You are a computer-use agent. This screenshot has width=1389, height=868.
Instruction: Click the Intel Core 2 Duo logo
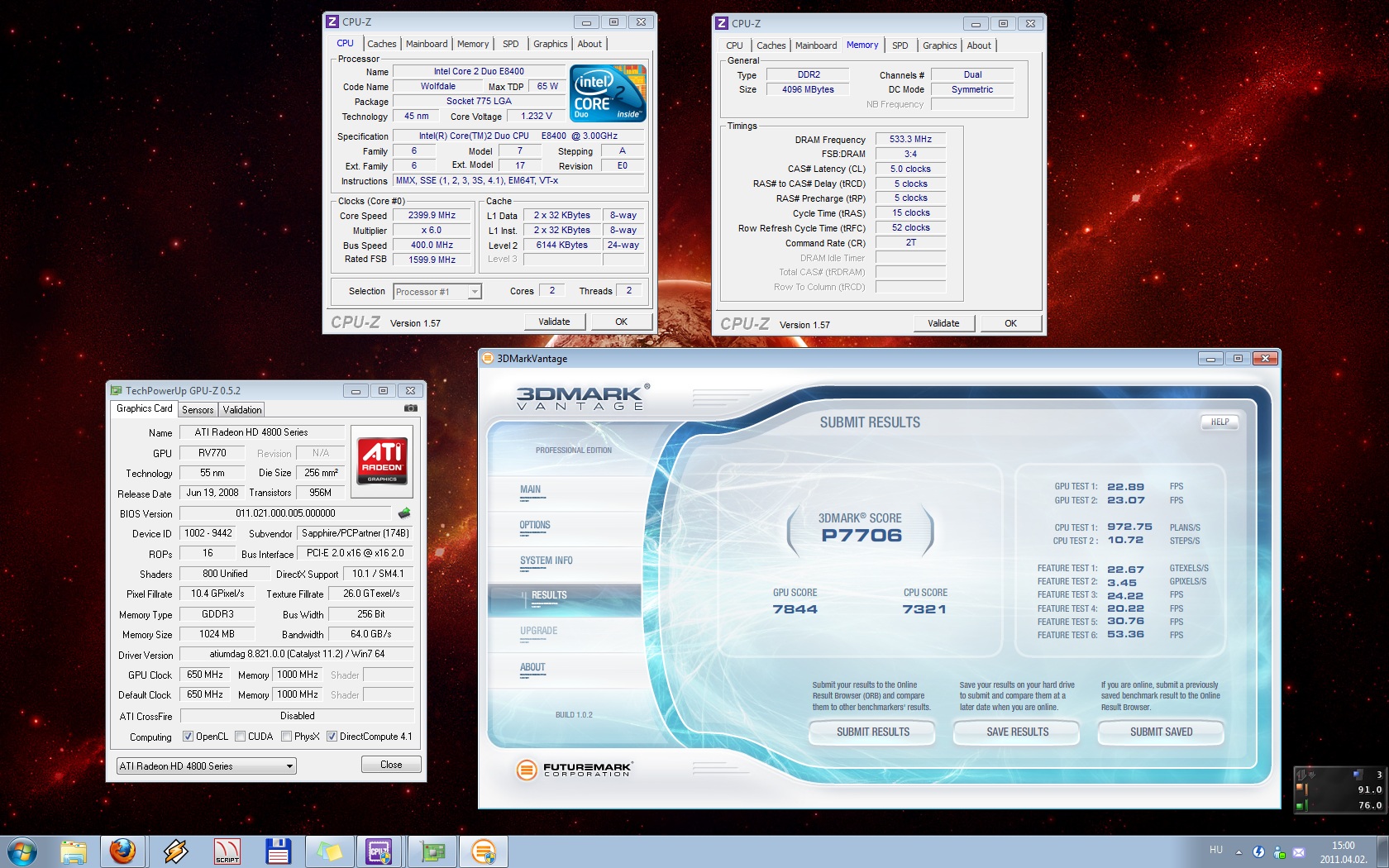(608, 94)
